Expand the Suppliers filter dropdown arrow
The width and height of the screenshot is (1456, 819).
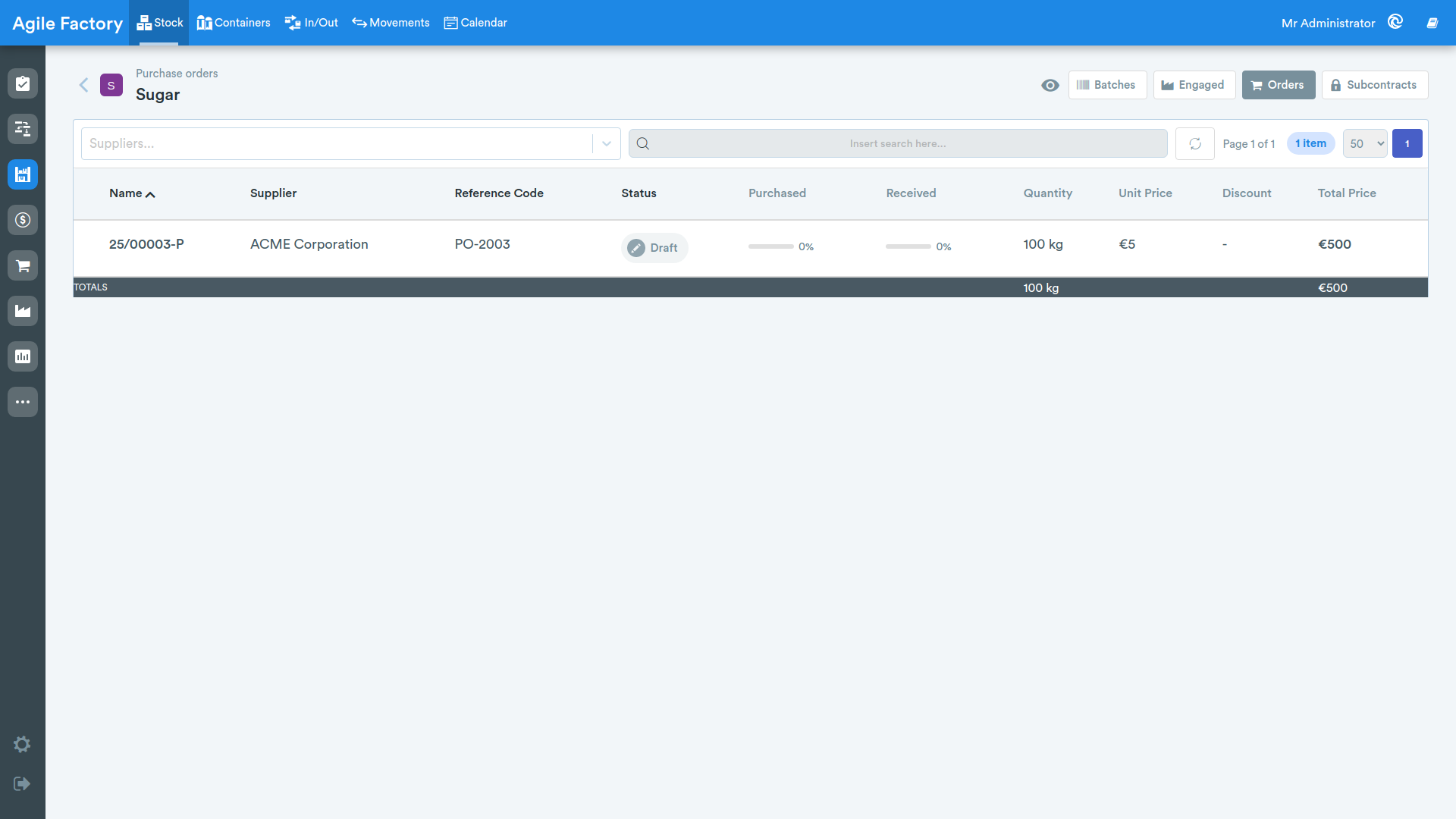pyautogui.click(x=607, y=143)
